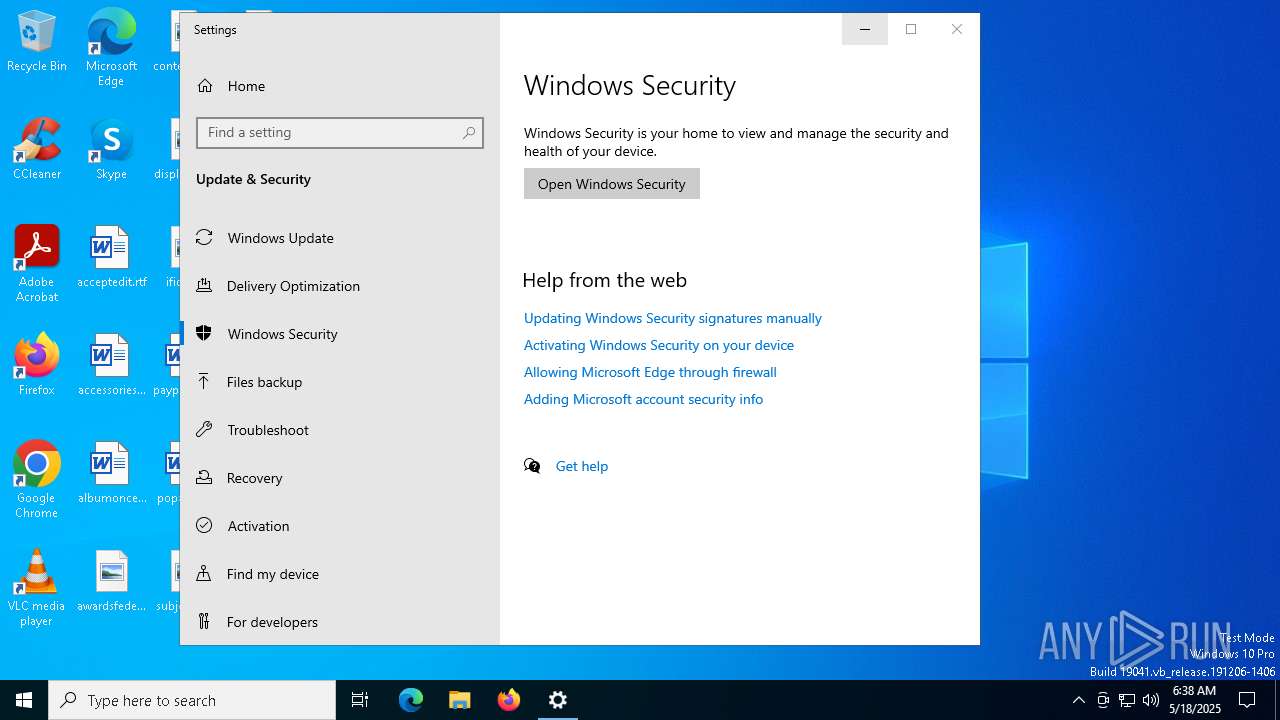This screenshot has height=720, width=1280.
Task: Select Recovery in sidebar
Action: coord(339,478)
